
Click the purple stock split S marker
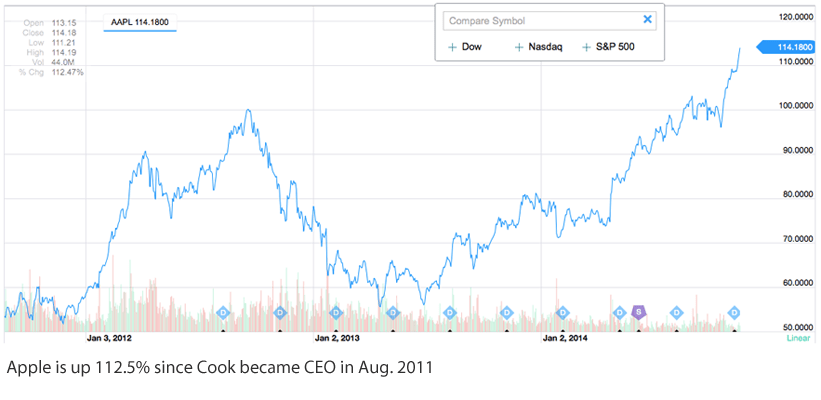639,312
